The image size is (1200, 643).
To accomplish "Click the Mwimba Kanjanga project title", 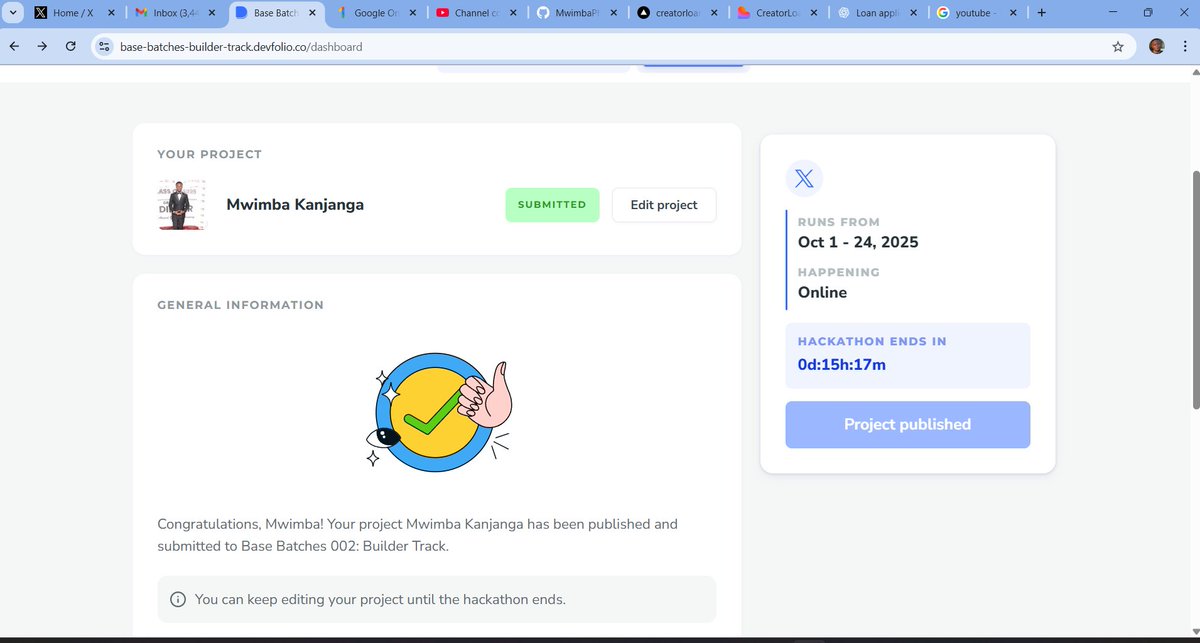I will point(295,205).
